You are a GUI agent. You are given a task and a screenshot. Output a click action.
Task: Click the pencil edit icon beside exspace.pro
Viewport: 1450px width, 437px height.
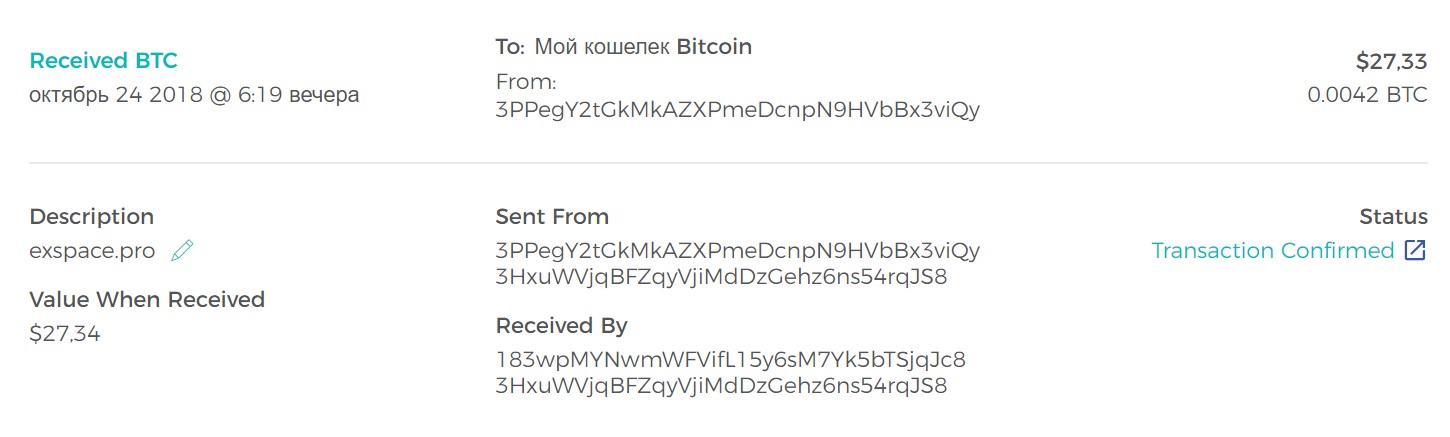click(x=182, y=251)
